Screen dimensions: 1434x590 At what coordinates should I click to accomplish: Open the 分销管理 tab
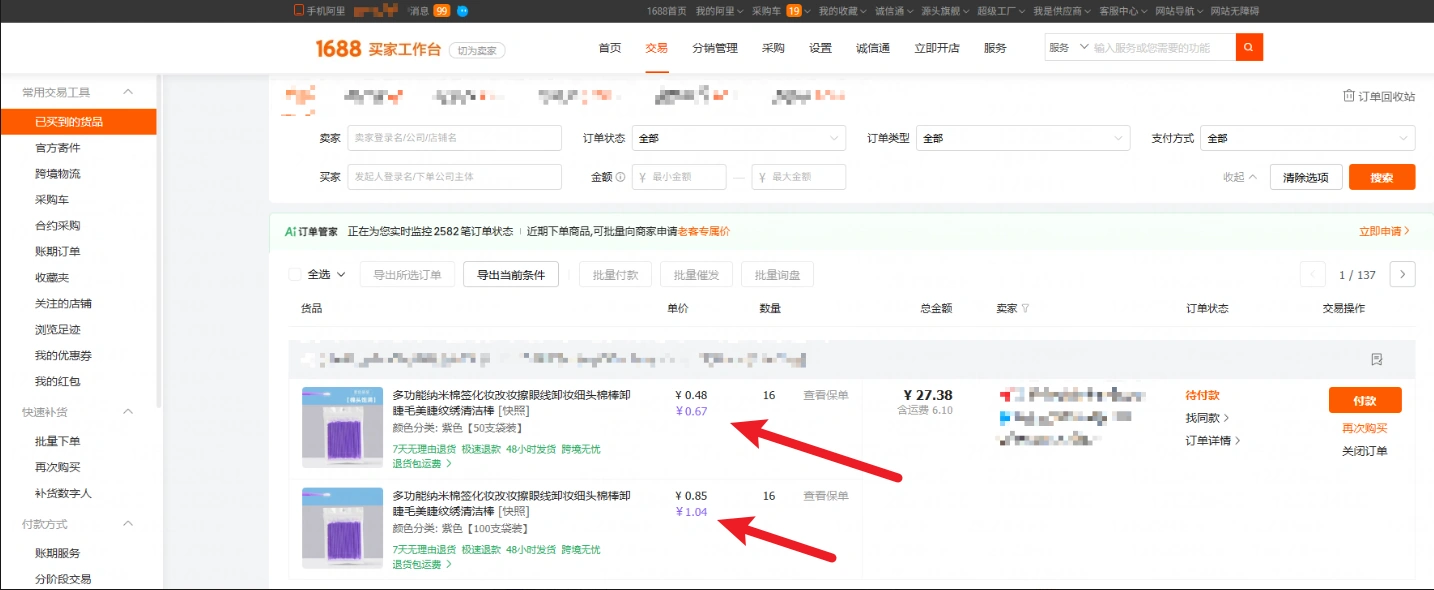coord(715,48)
